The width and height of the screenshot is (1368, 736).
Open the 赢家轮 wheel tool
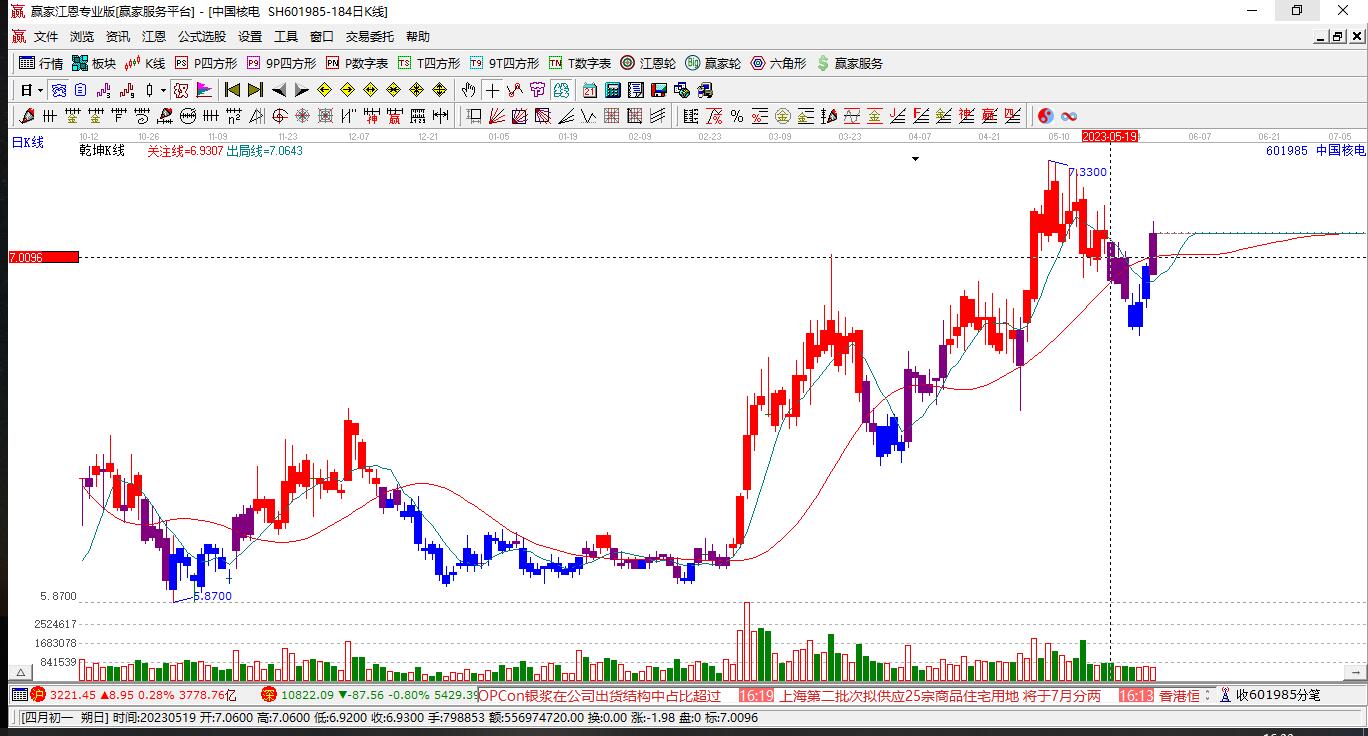tap(713, 63)
